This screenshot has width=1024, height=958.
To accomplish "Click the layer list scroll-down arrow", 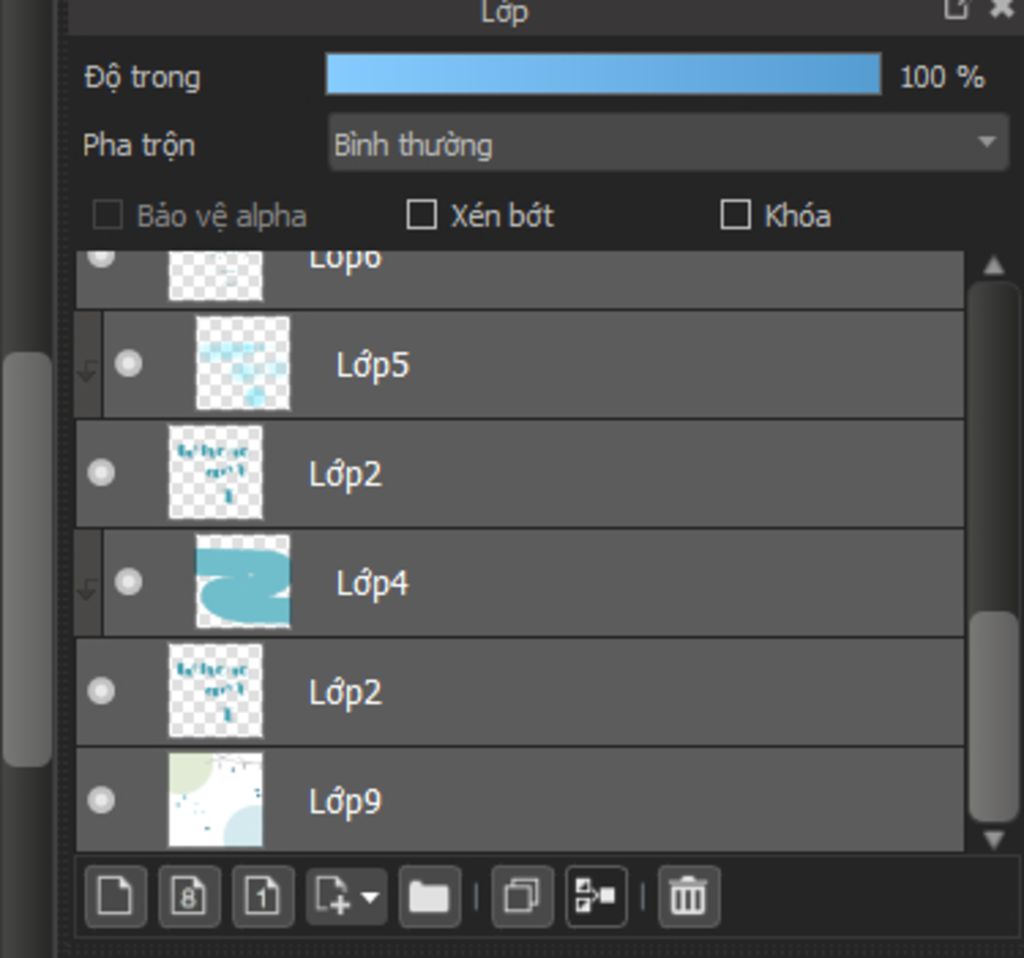I will pos(993,839).
